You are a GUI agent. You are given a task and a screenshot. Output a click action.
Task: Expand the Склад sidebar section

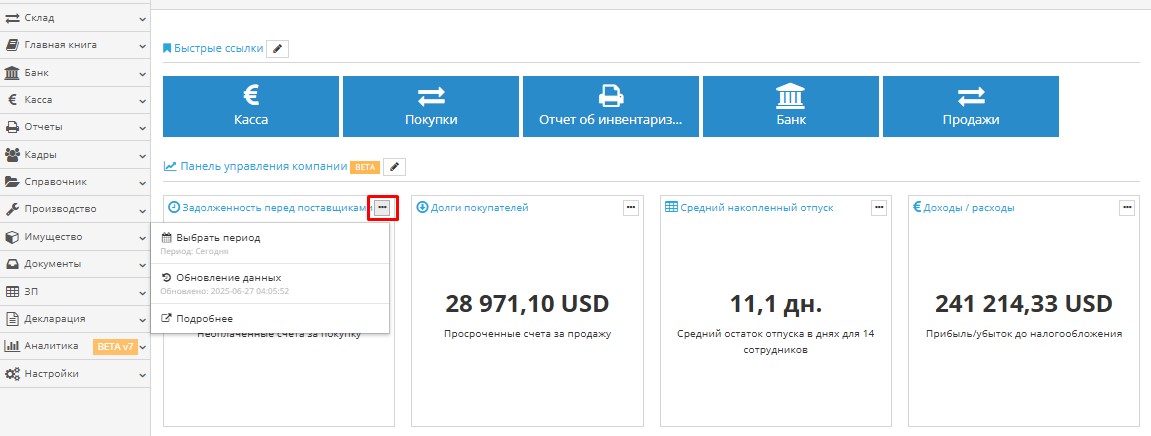coord(74,18)
